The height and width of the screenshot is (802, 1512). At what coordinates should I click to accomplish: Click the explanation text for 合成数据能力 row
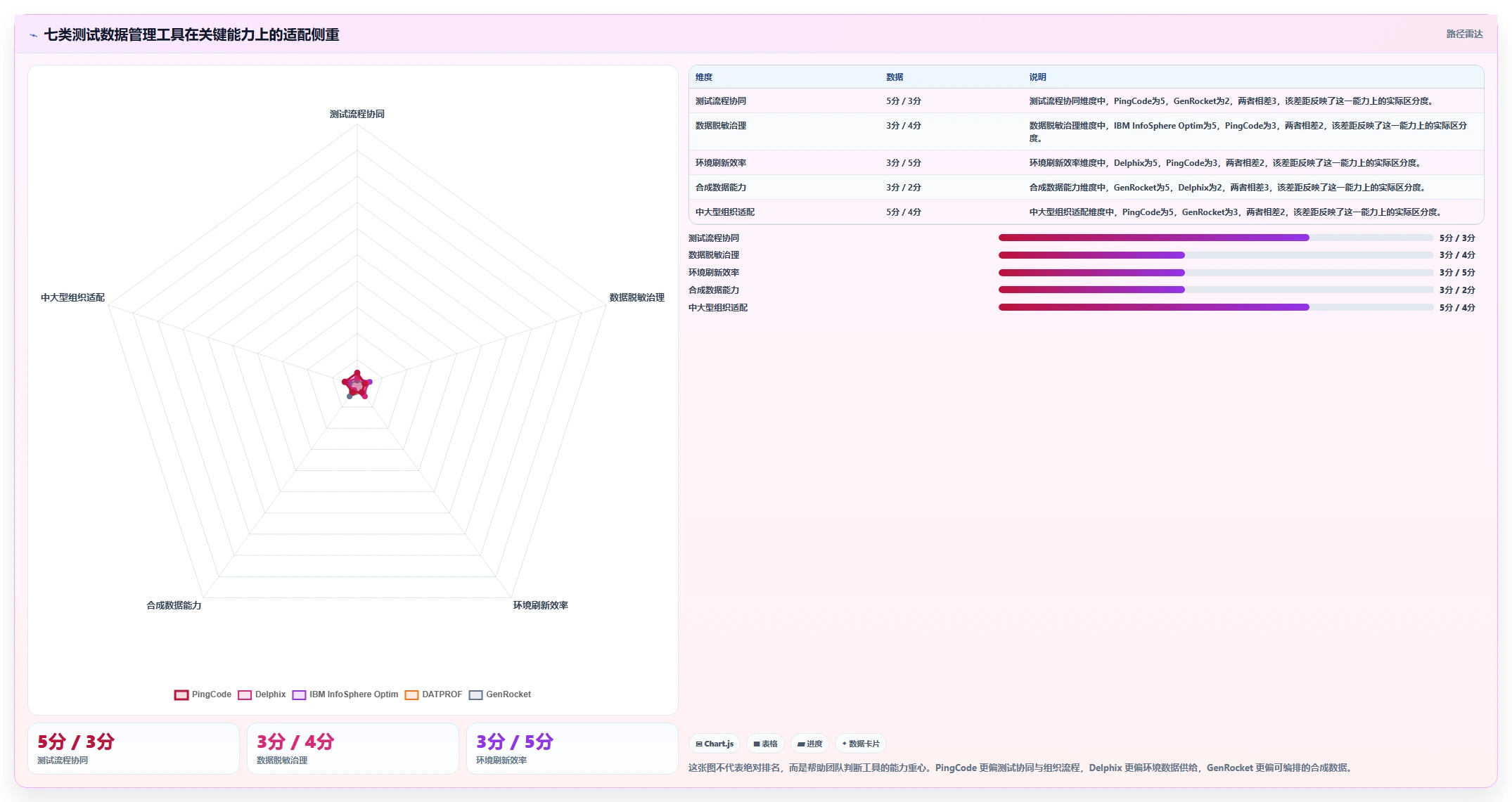tap(1228, 188)
